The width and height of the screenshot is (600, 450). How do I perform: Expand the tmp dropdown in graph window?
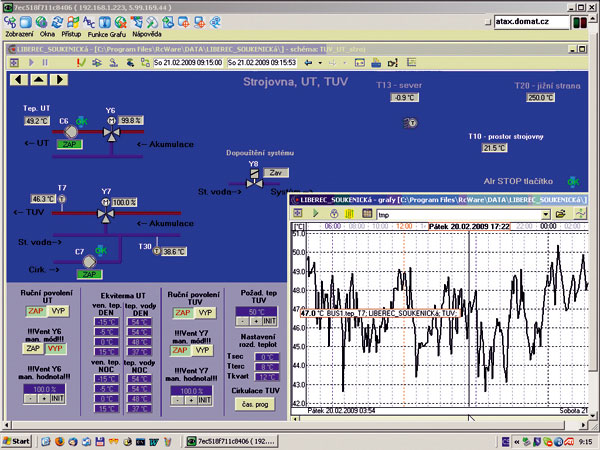(x=545, y=214)
